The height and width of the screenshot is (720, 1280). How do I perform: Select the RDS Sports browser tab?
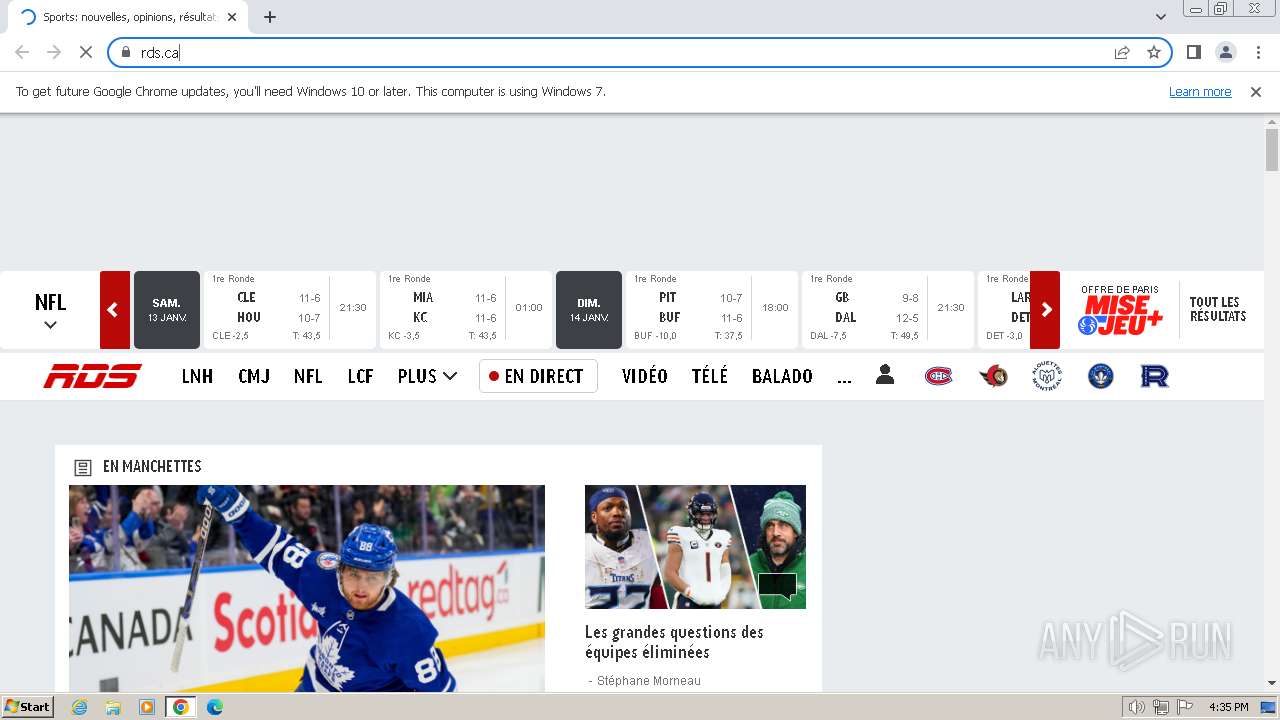point(128,17)
